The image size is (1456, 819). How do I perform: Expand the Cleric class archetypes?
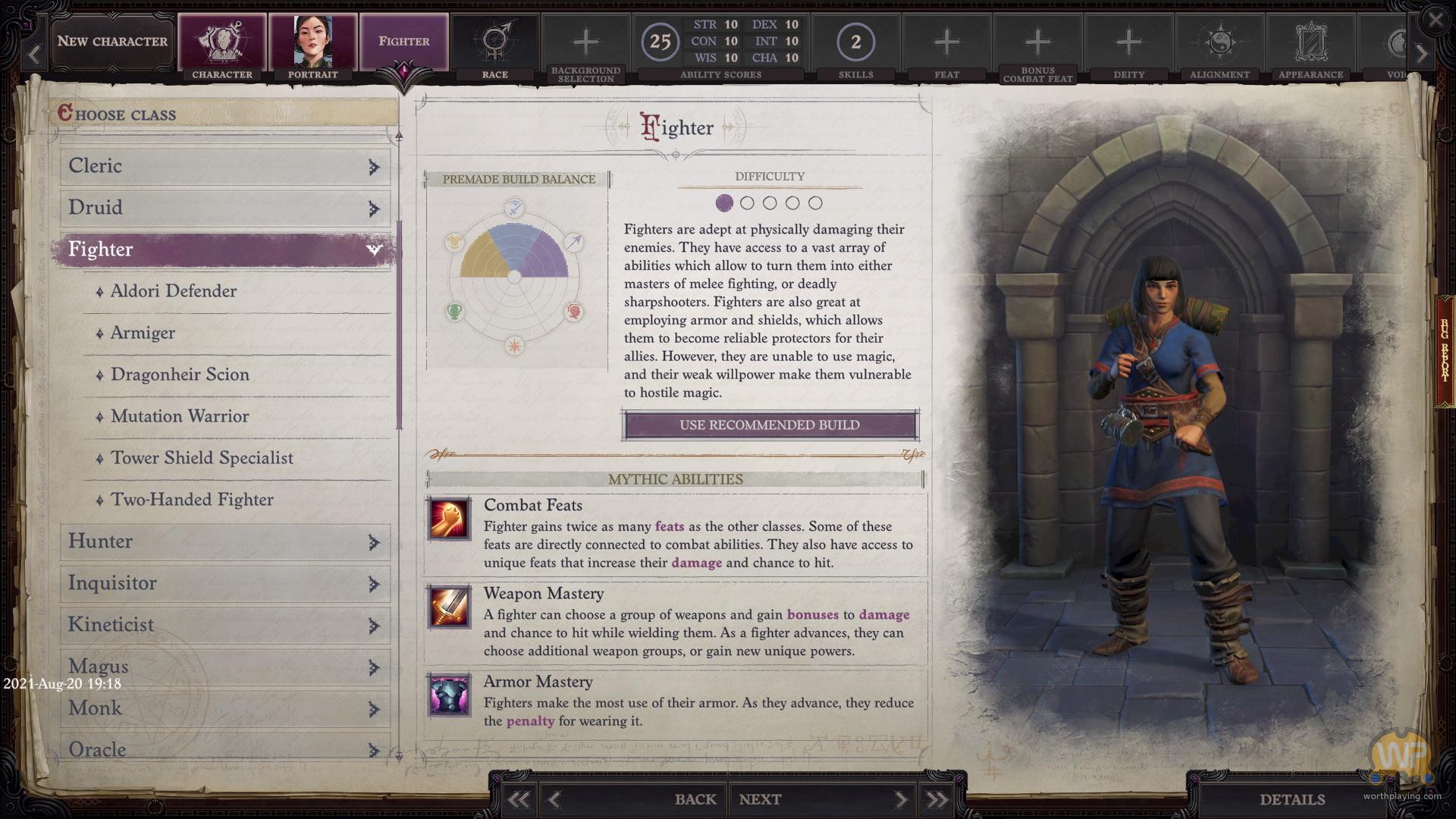click(x=374, y=167)
